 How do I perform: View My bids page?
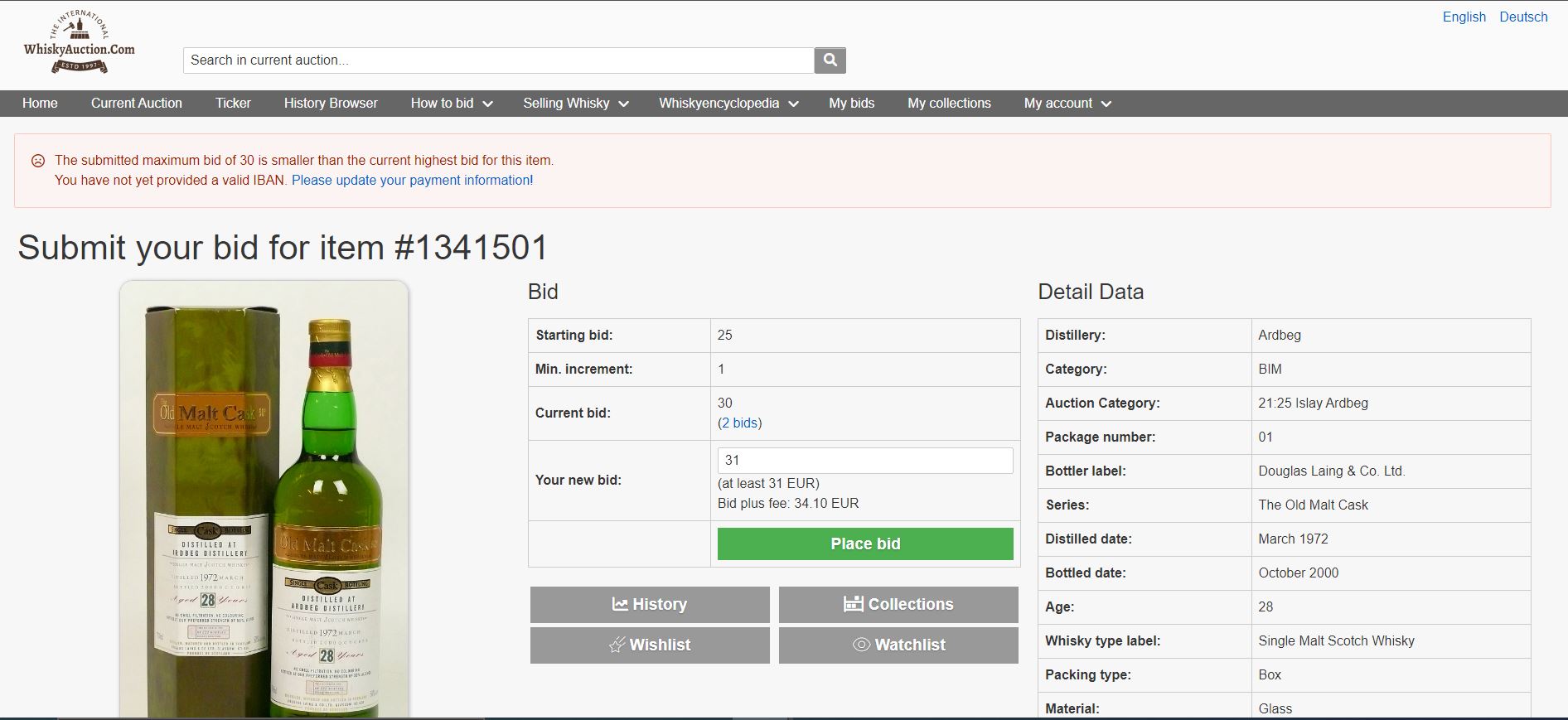tap(851, 104)
